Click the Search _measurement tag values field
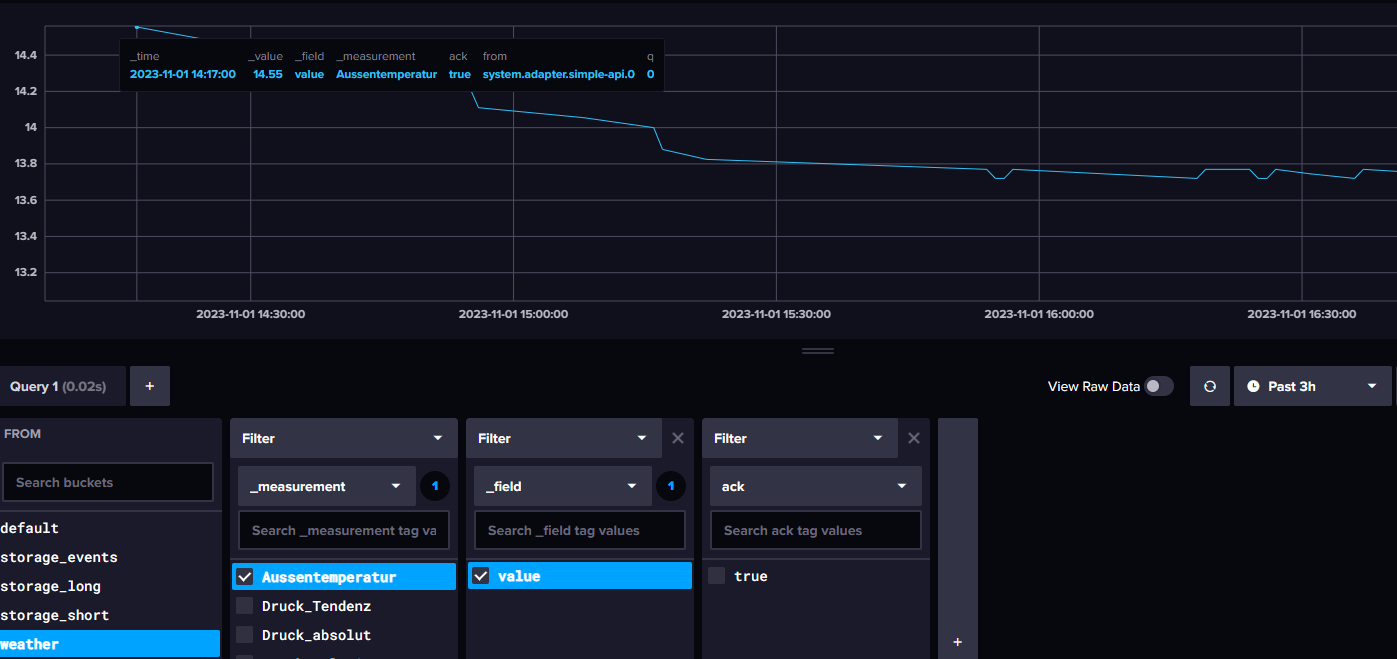 click(344, 530)
